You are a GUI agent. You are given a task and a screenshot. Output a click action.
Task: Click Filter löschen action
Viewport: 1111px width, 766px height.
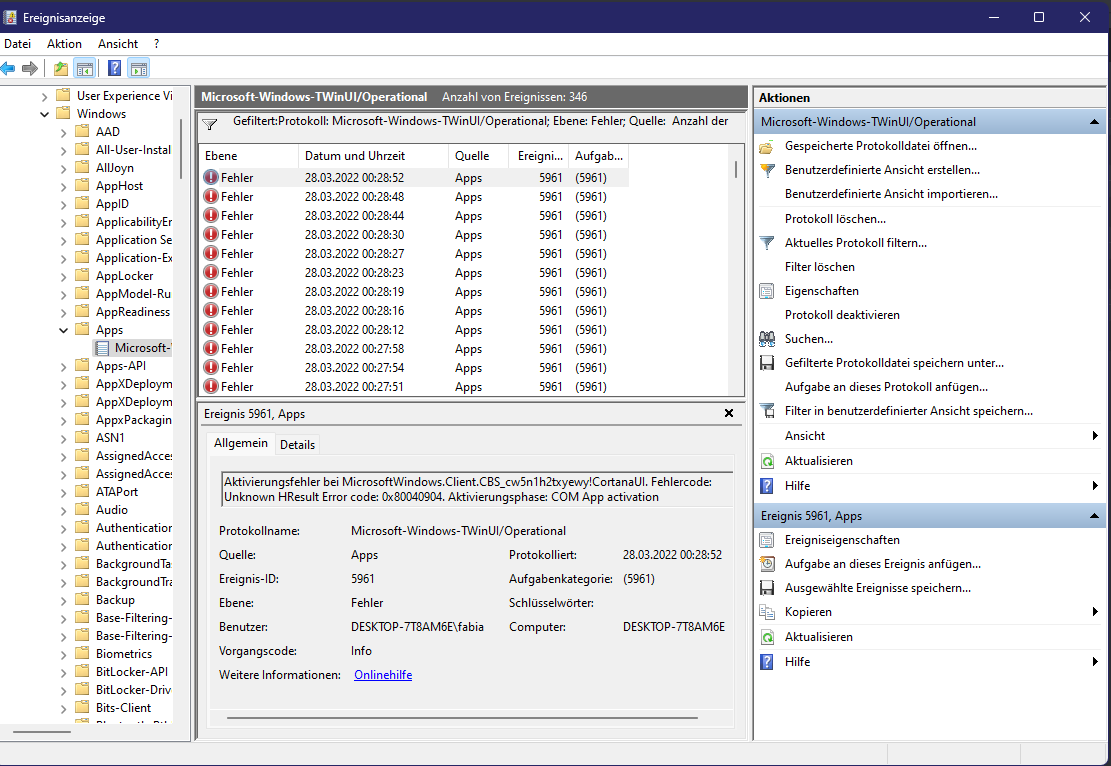point(820,267)
